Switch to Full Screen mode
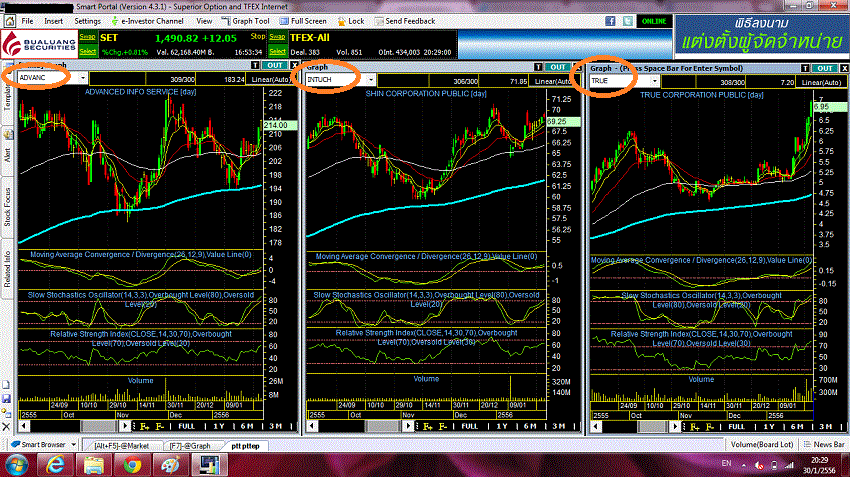The image size is (850, 477). click(x=303, y=21)
